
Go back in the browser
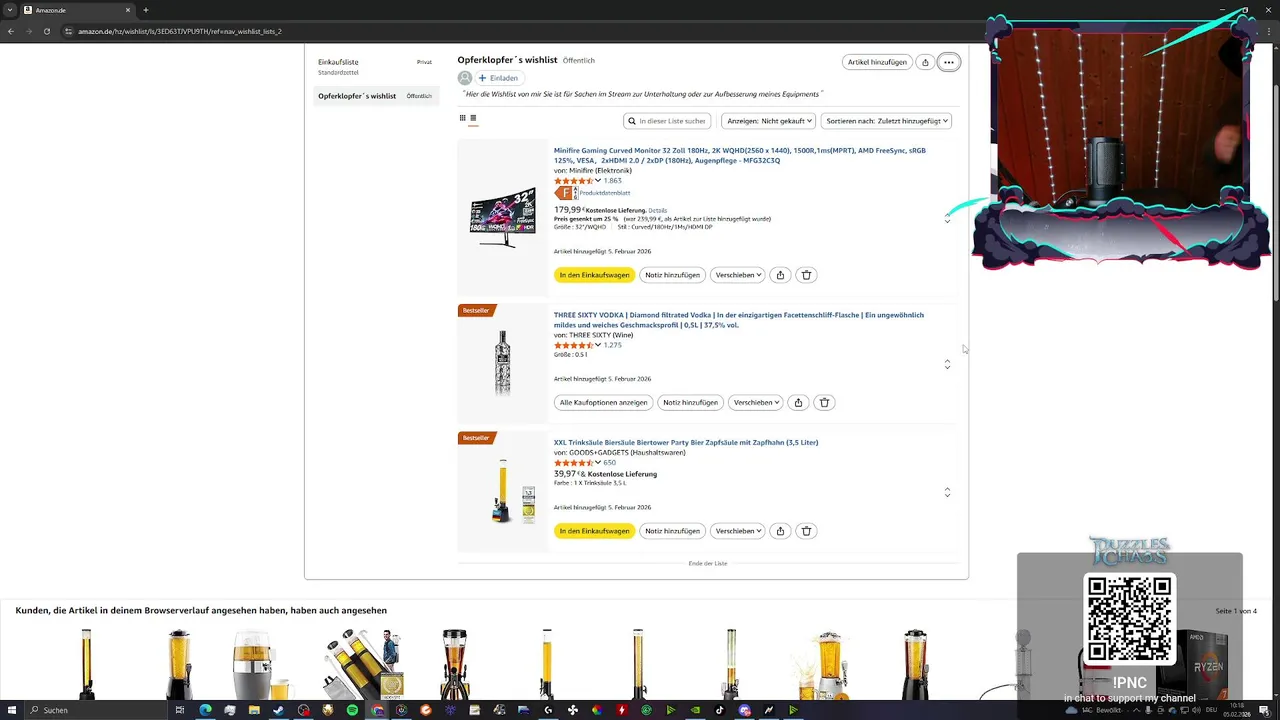click(11, 31)
